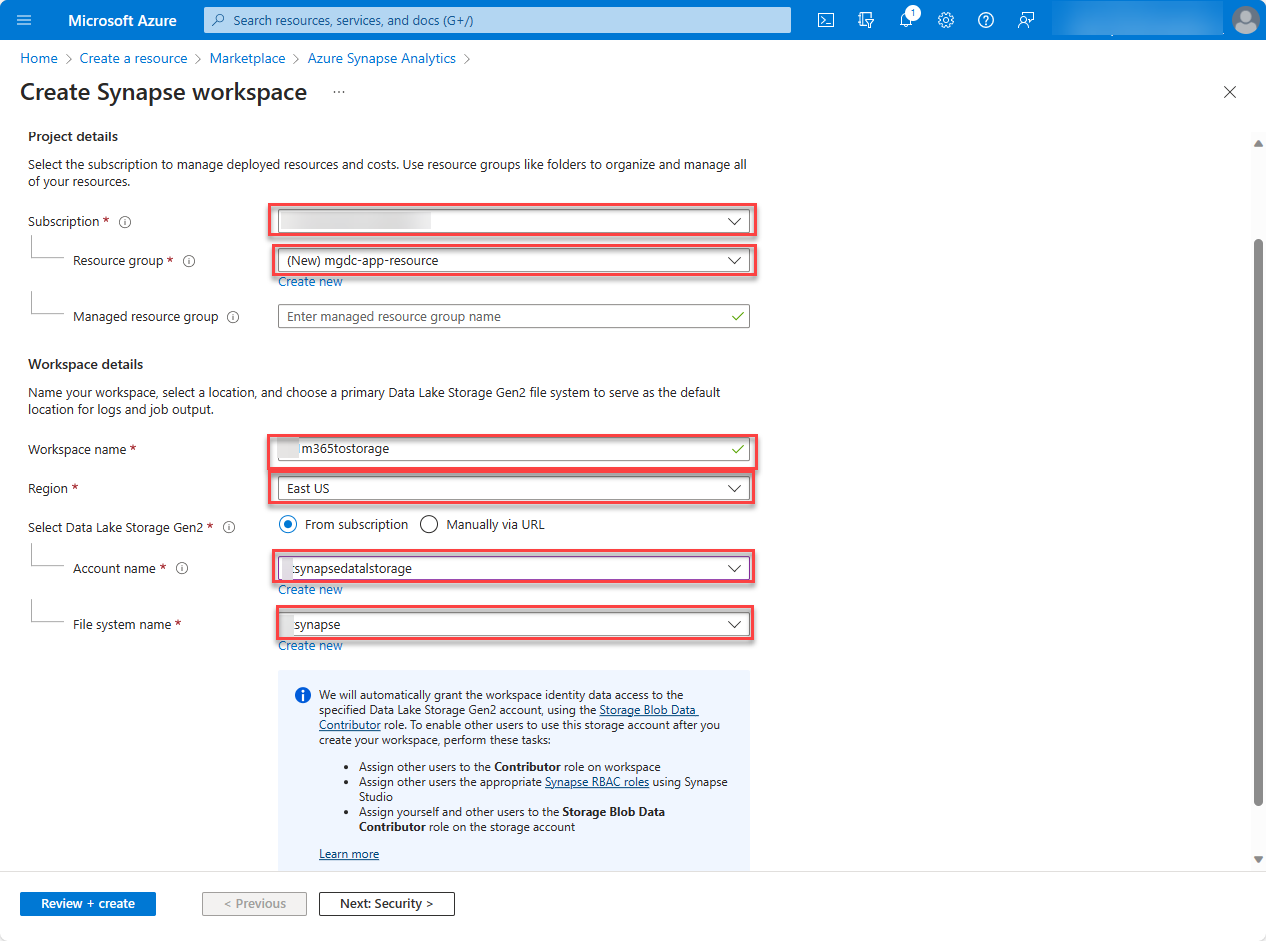Screen dimensions: 1266x941
Task: Go to the Marketplace breadcrumb
Action: point(247,58)
